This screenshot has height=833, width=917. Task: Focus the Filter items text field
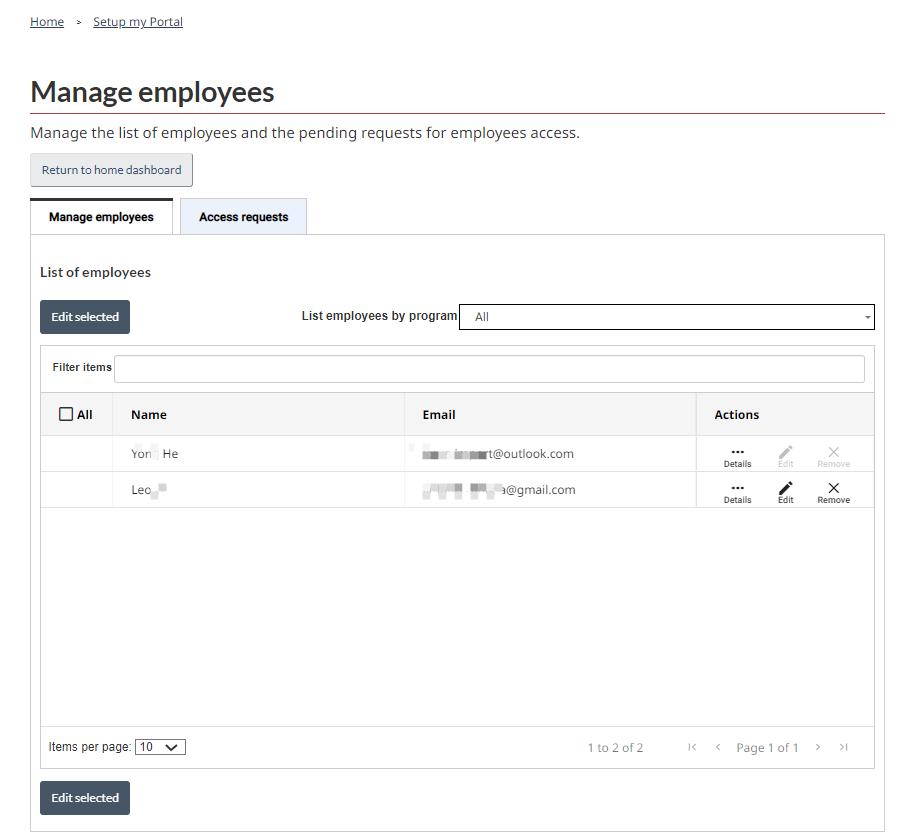coord(489,368)
